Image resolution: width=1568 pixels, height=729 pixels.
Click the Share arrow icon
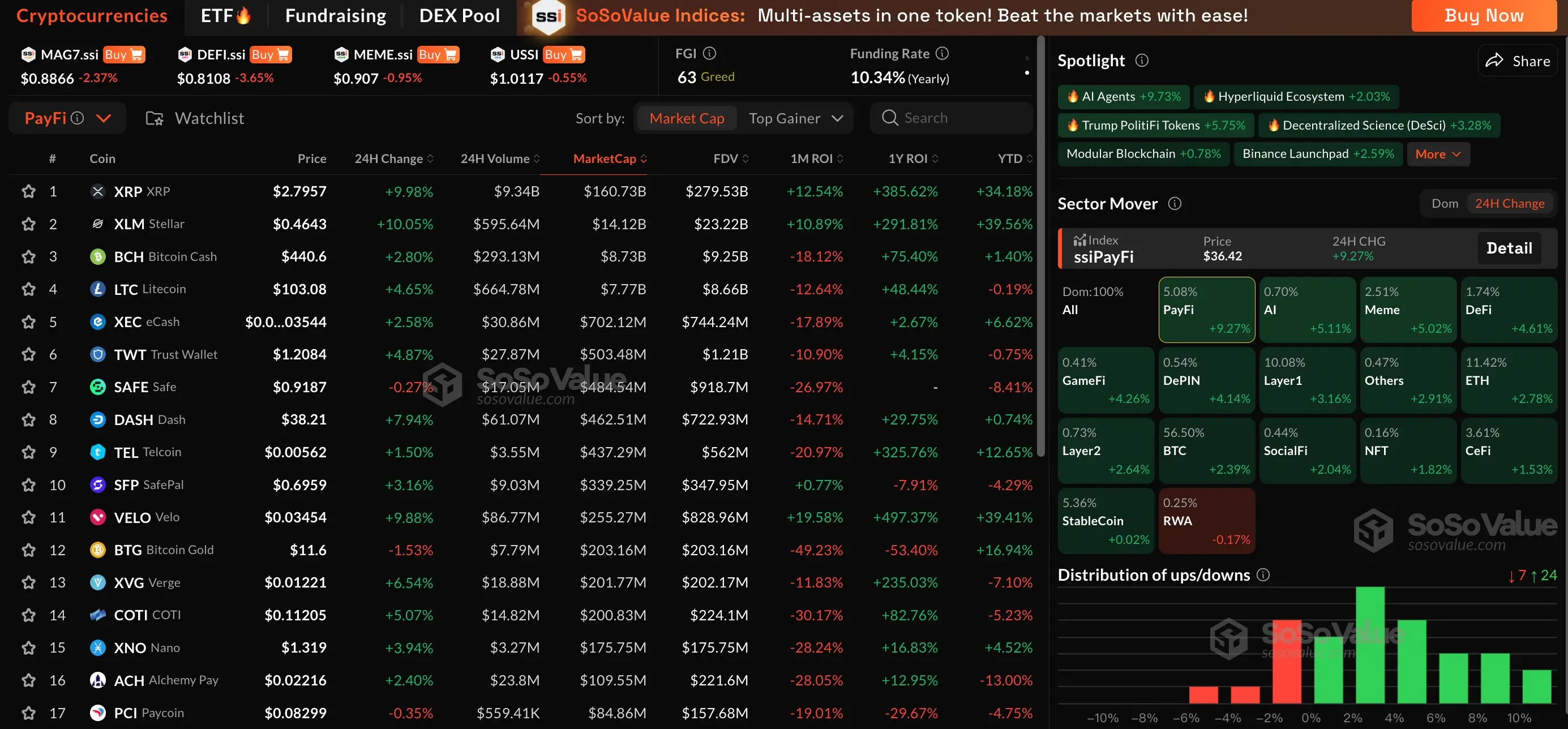(x=1494, y=60)
